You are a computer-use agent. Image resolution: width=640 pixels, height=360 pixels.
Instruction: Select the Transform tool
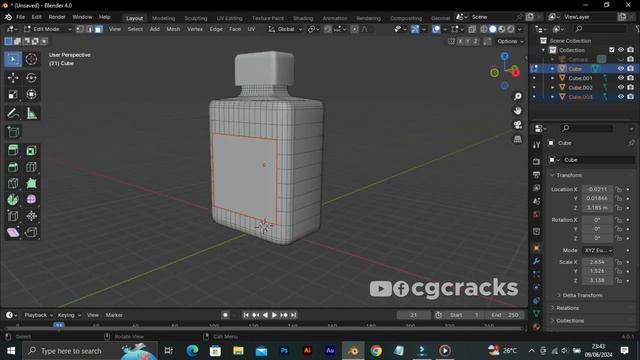31,94
